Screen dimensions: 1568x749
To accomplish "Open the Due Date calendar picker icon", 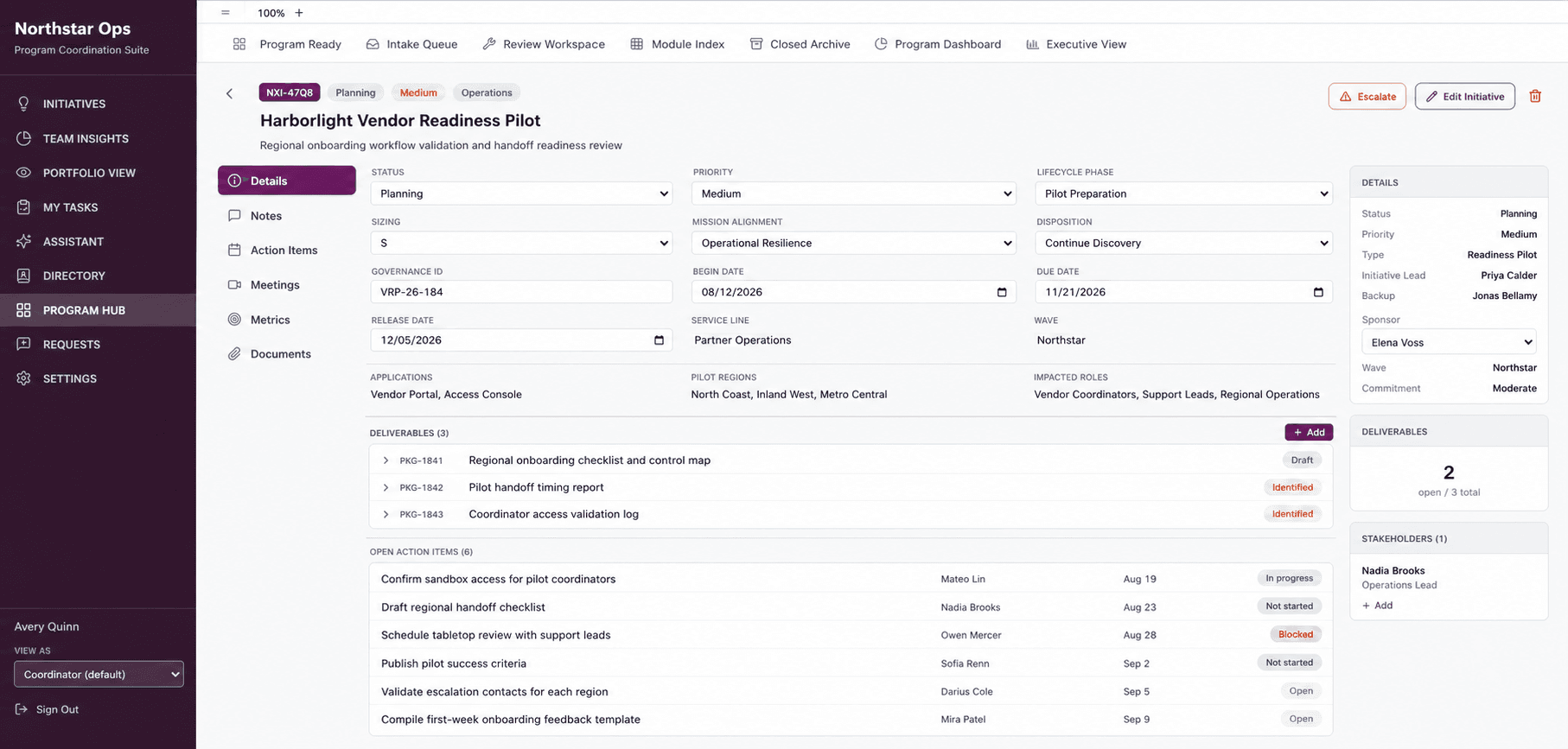I will click(1318, 292).
